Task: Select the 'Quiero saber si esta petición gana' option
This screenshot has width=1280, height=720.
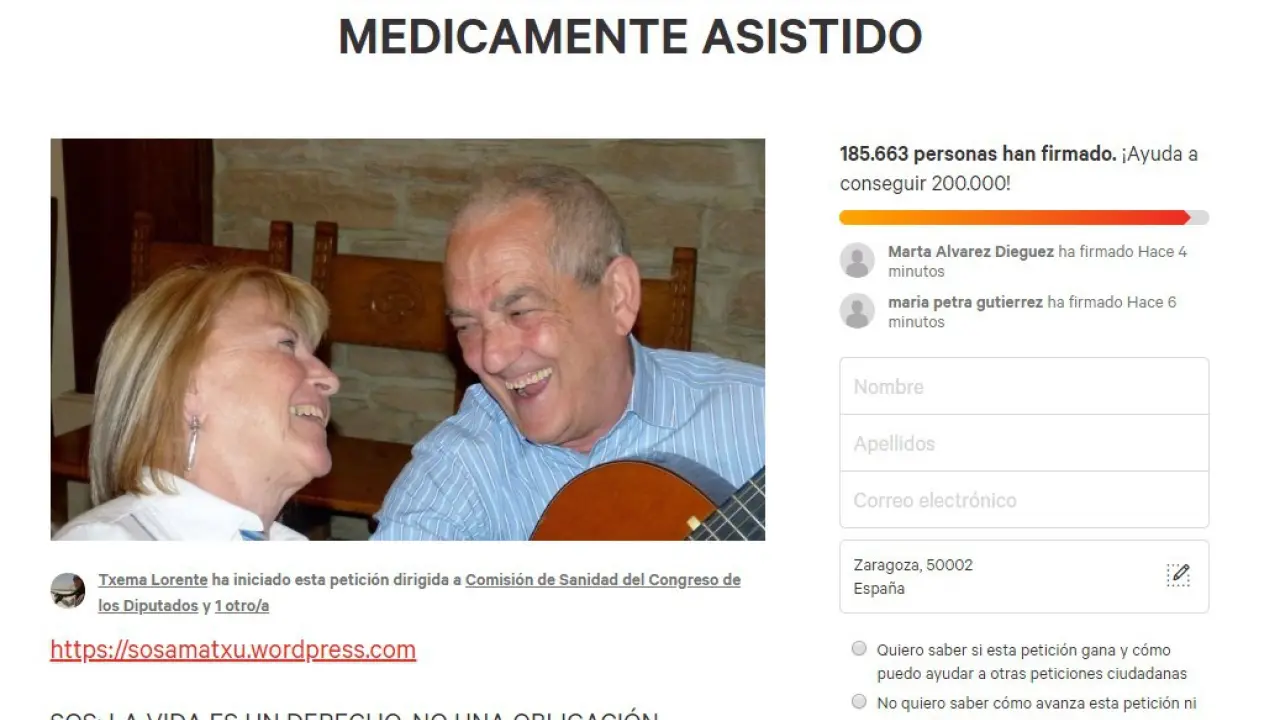Action: (859, 649)
